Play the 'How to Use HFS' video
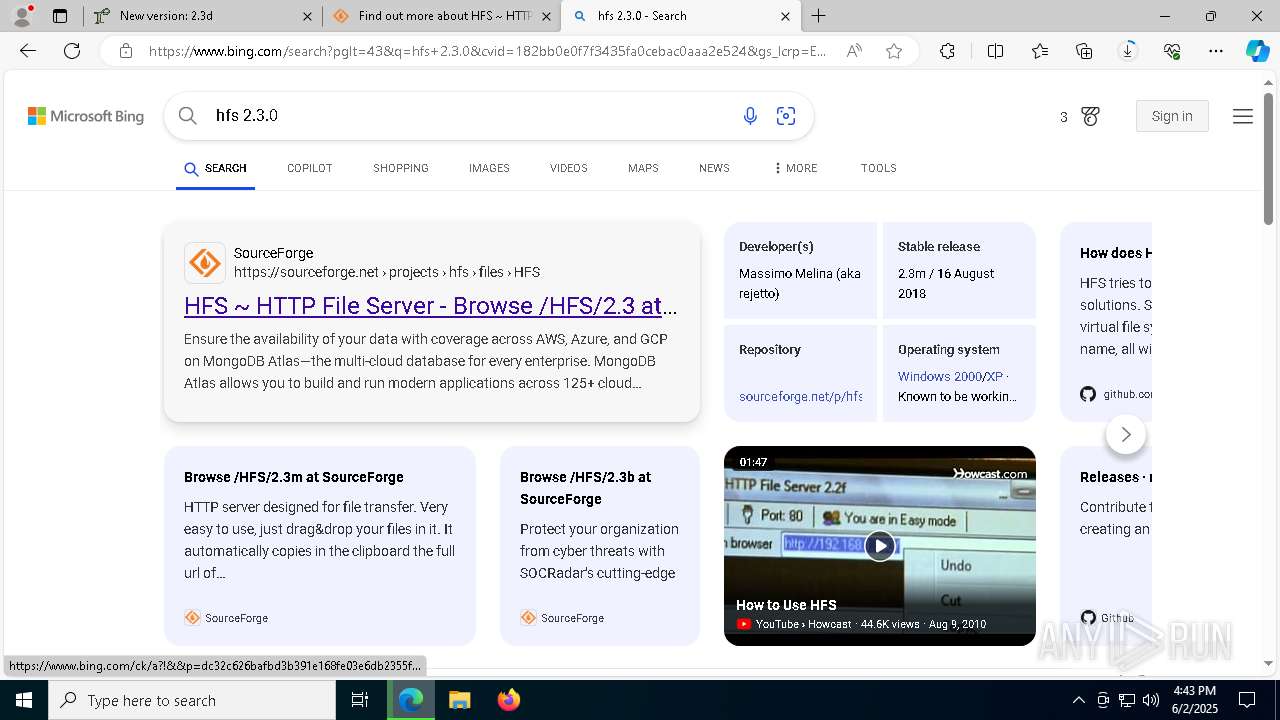 880,546
